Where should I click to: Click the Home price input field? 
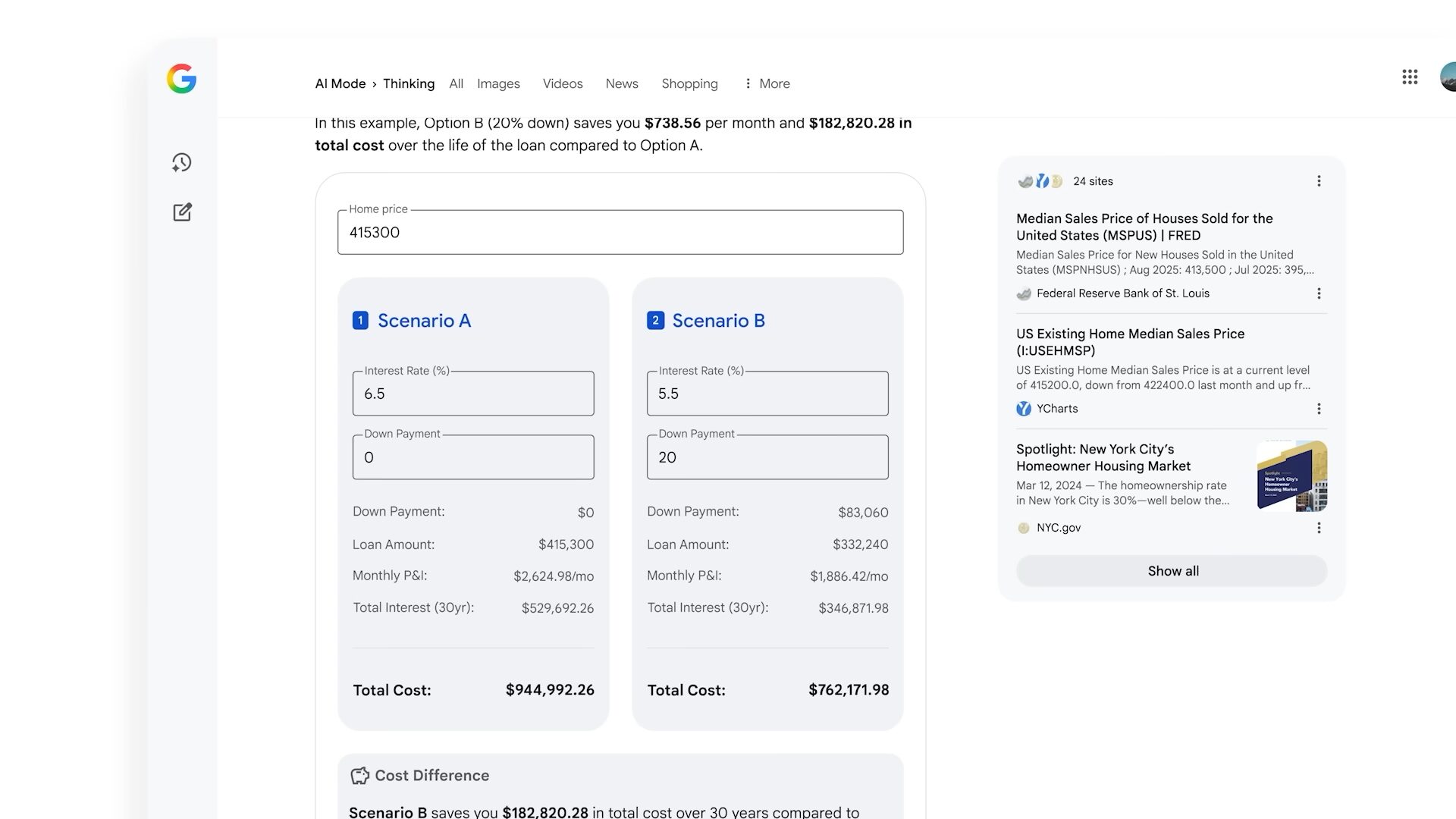(x=620, y=233)
